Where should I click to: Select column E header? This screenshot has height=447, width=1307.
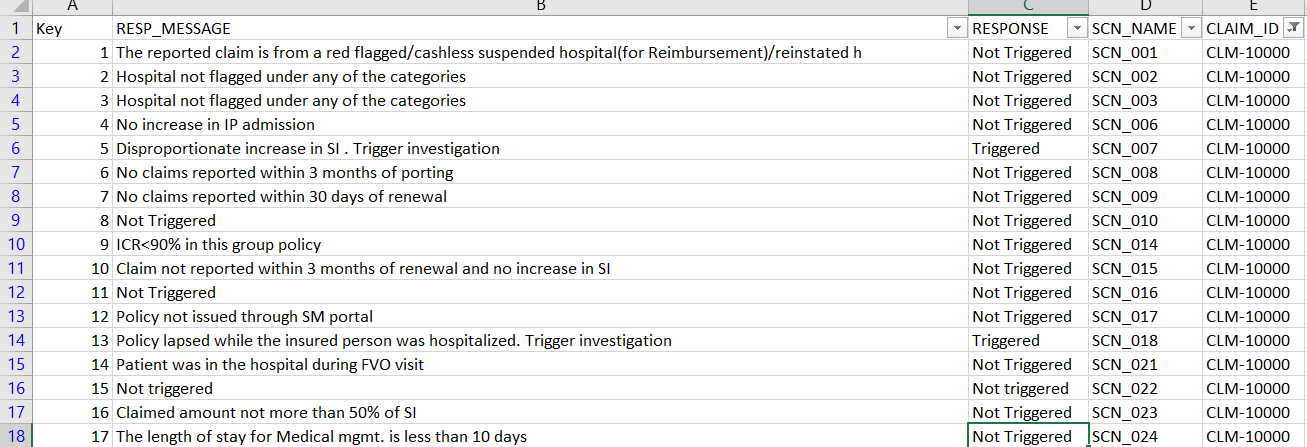coord(1254,6)
